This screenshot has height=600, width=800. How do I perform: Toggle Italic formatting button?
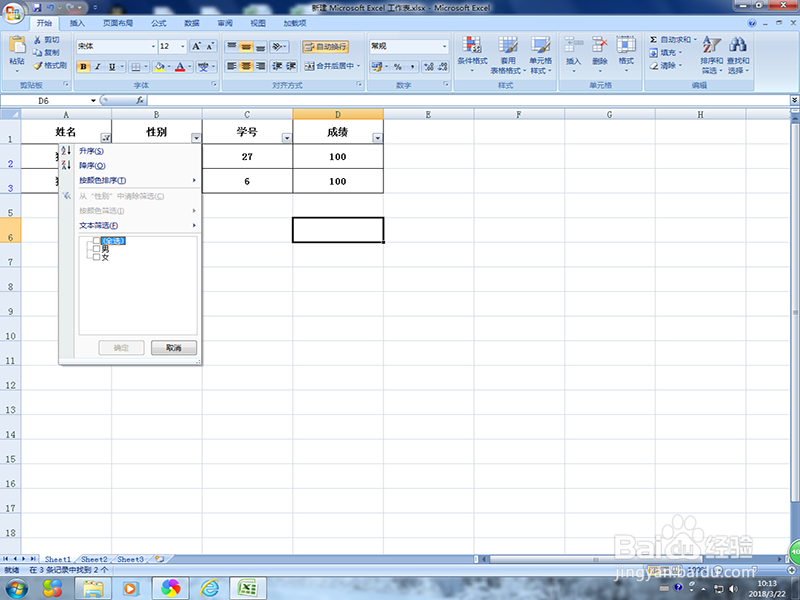[97, 66]
